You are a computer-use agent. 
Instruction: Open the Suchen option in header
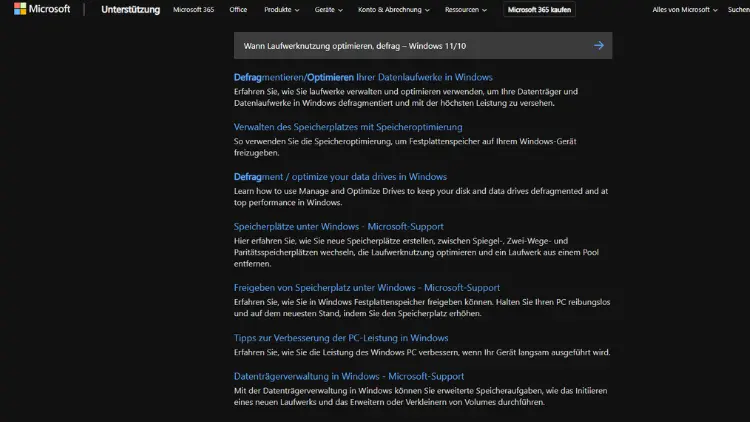pos(739,10)
